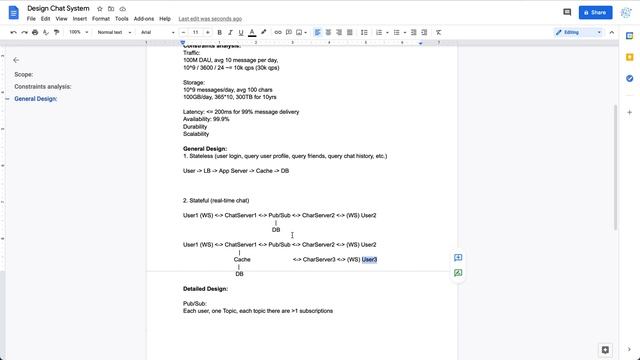This screenshot has height=360, width=640.
Task: Open Normal text styles dropdown
Action: [114, 32]
